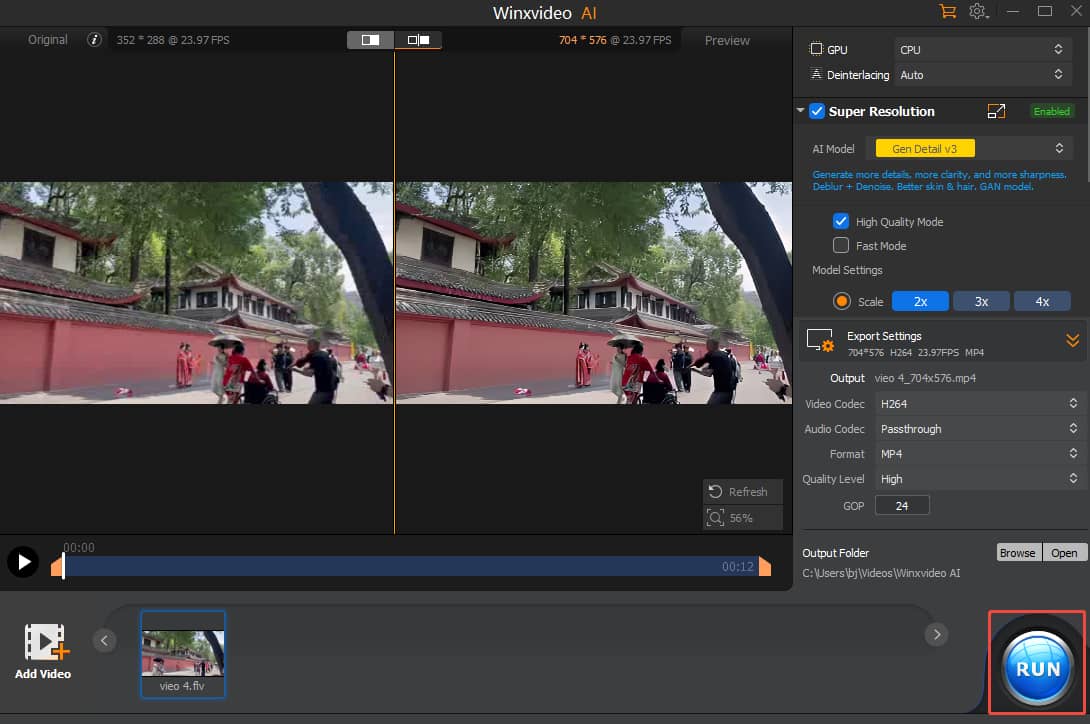Click Browse to change output folder
The image size is (1090, 724).
[x=1017, y=552]
